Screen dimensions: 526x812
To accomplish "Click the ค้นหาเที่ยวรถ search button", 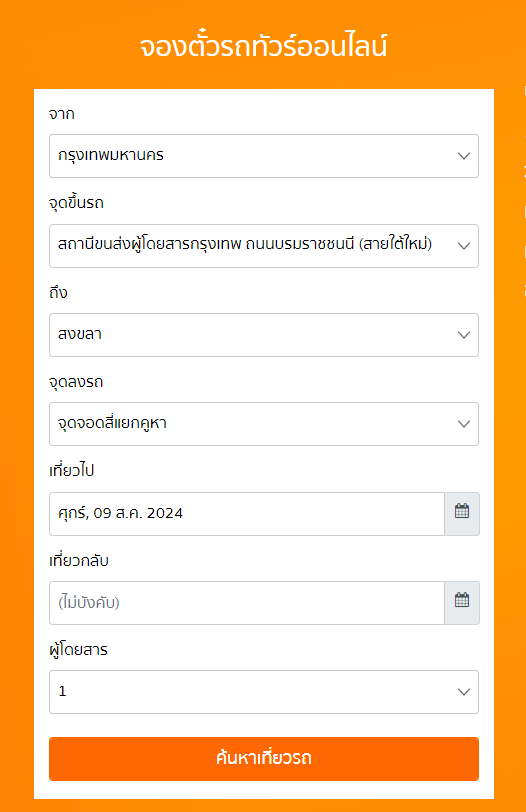I will pyautogui.click(x=264, y=759).
